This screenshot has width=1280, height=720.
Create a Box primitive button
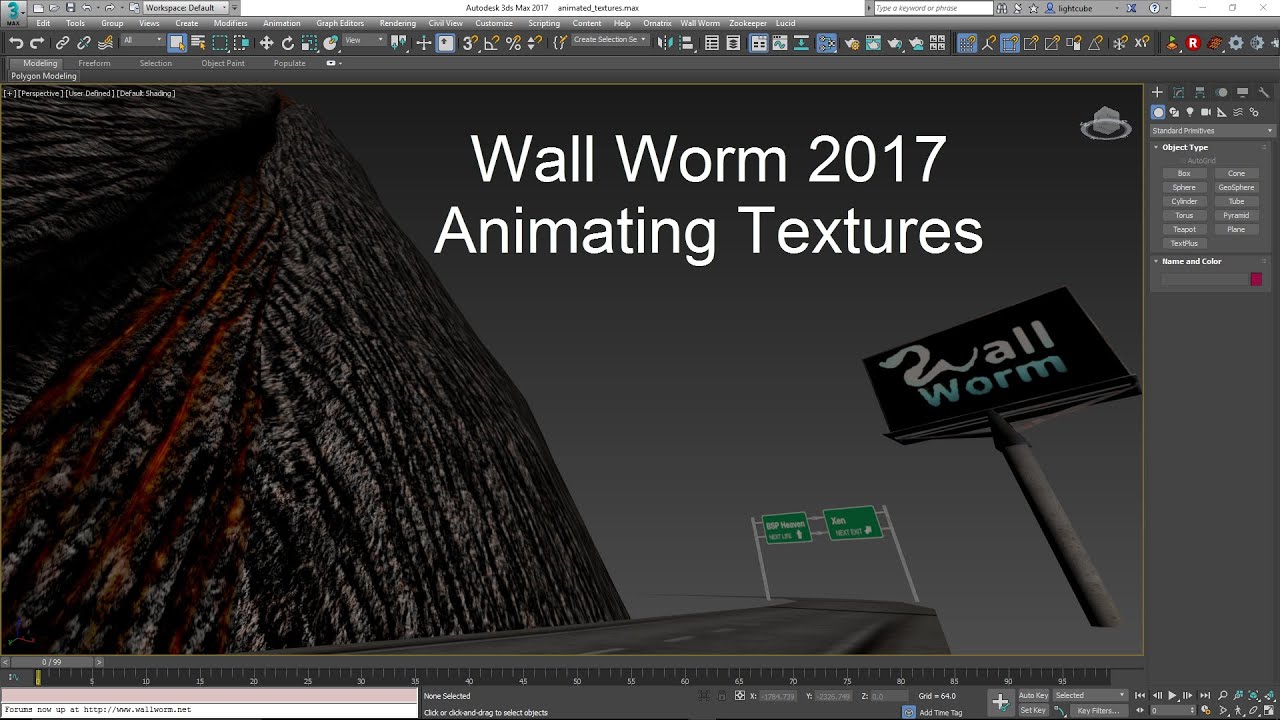(x=1184, y=173)
